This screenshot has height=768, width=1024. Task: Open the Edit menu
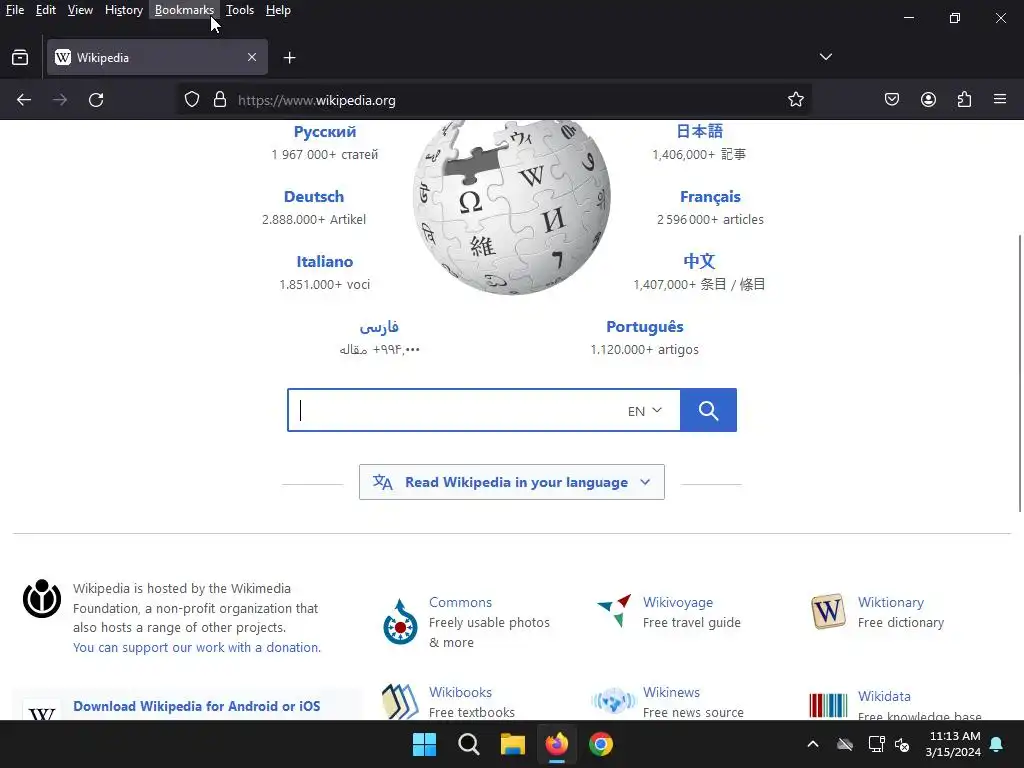[46, 10]
